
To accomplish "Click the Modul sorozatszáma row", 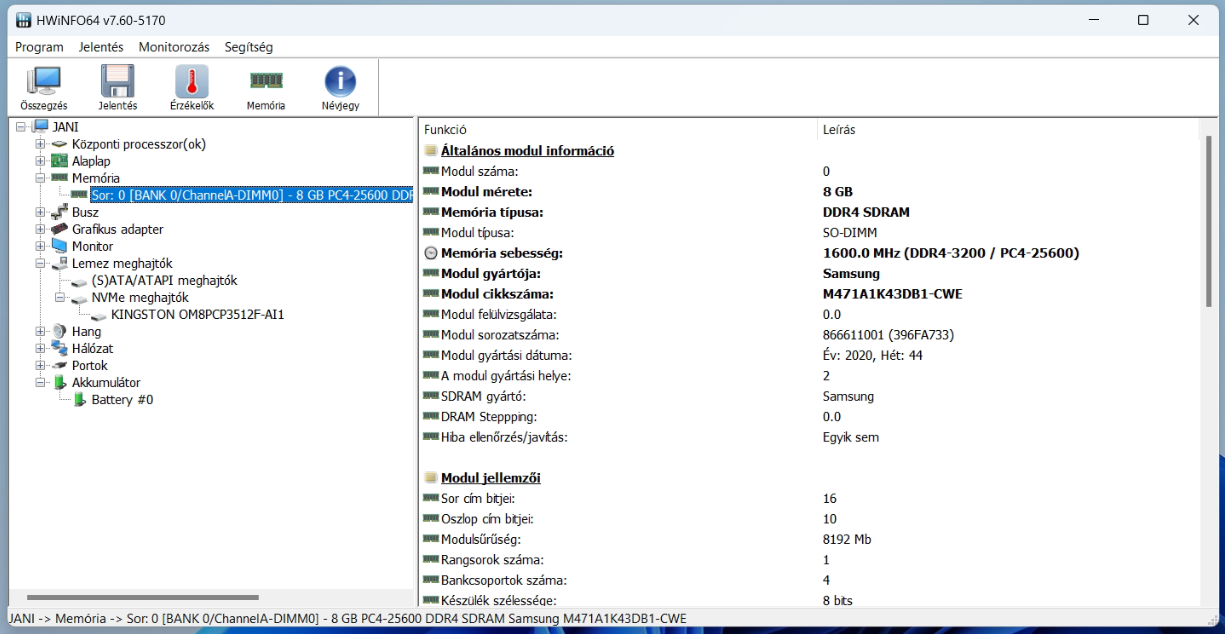I will [x=808, y=335].
